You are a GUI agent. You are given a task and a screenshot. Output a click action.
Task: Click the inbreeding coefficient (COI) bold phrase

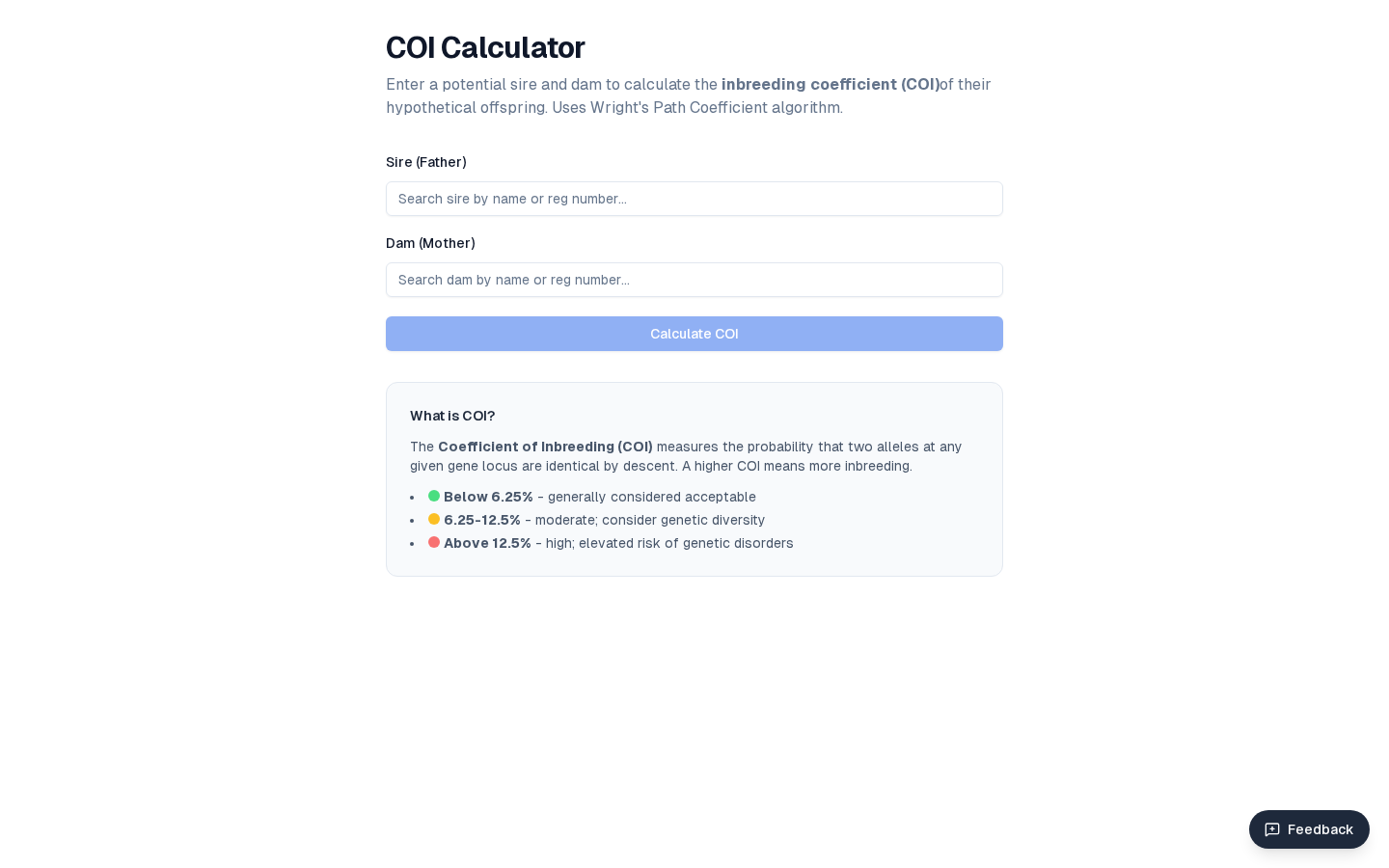coord(831,85)
